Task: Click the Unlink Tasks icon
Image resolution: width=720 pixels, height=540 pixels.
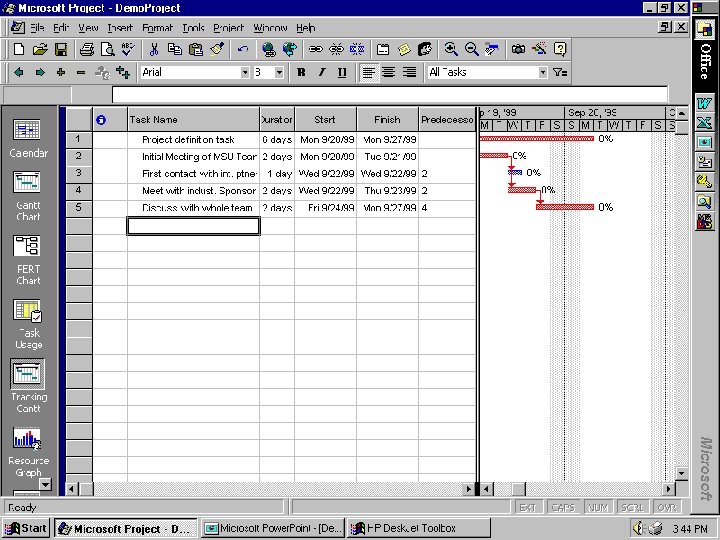Action: point(336,49)
